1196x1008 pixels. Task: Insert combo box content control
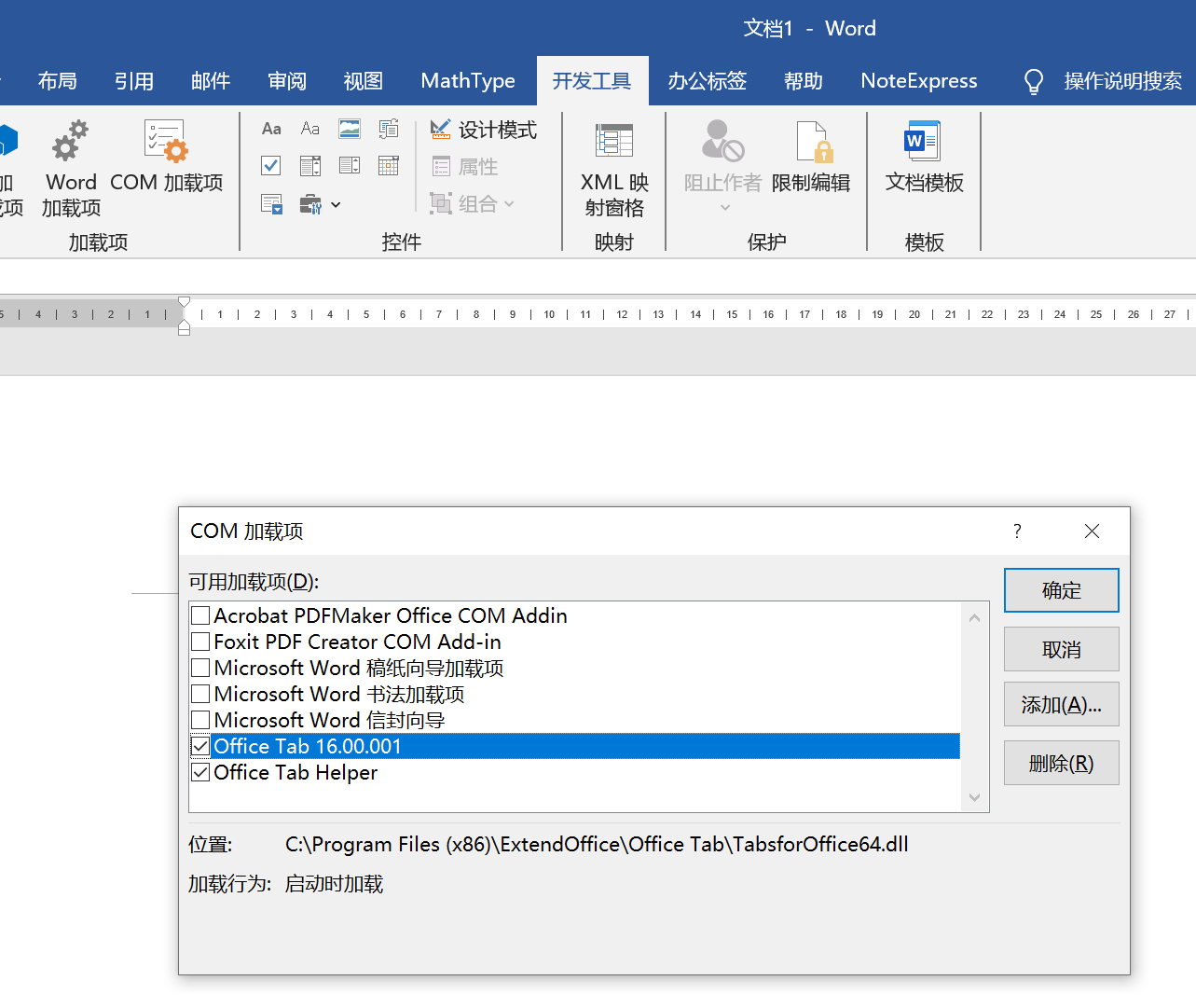tap(310, 166)
